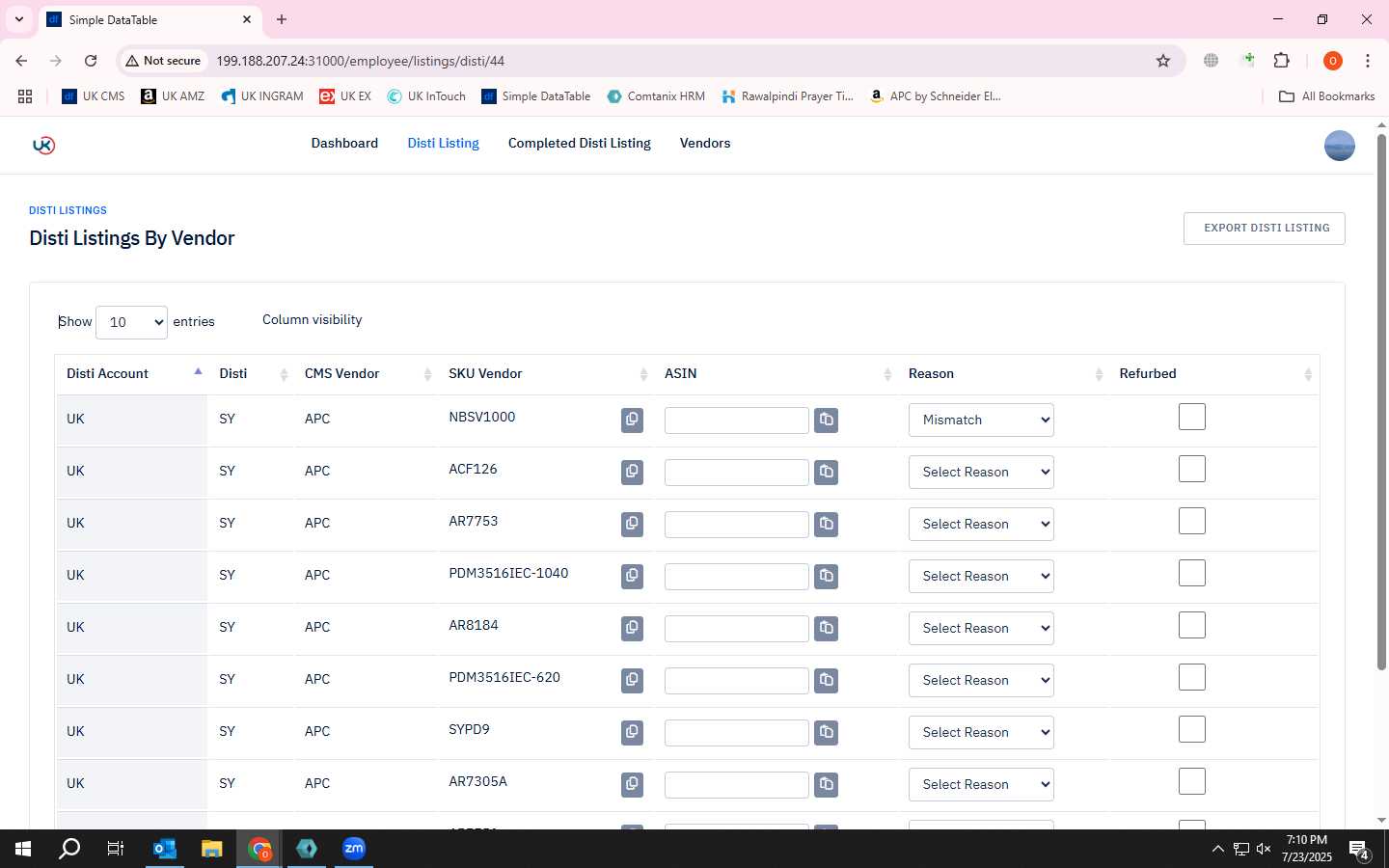
Task: Open Select Reason dropdown for PDM3516IEC-1040
Action: [981, 576]
